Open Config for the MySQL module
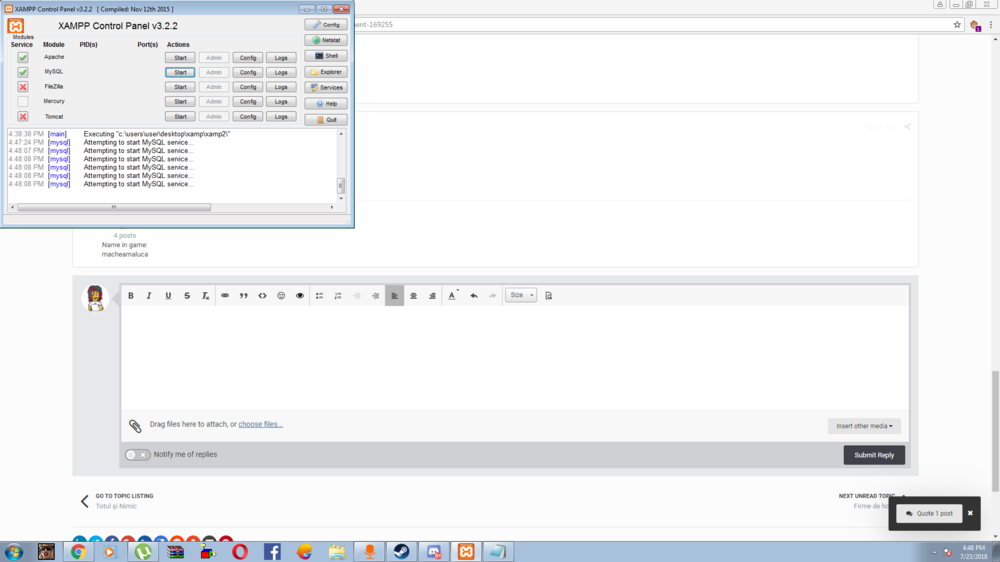Screen dimensions: 1000x562 pos(247,72)
